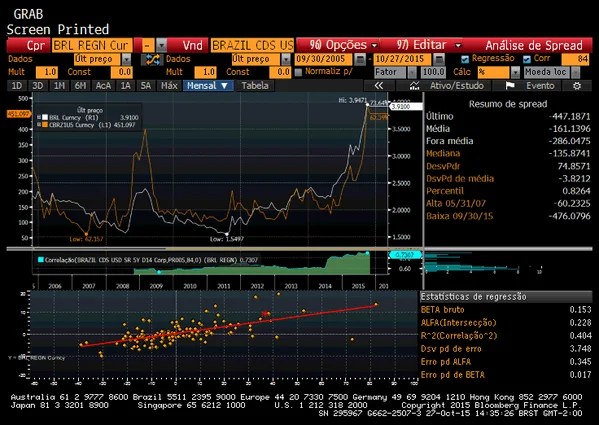
Task: Enable the Normaliz p/ checkbox
Action: (299, 72)
